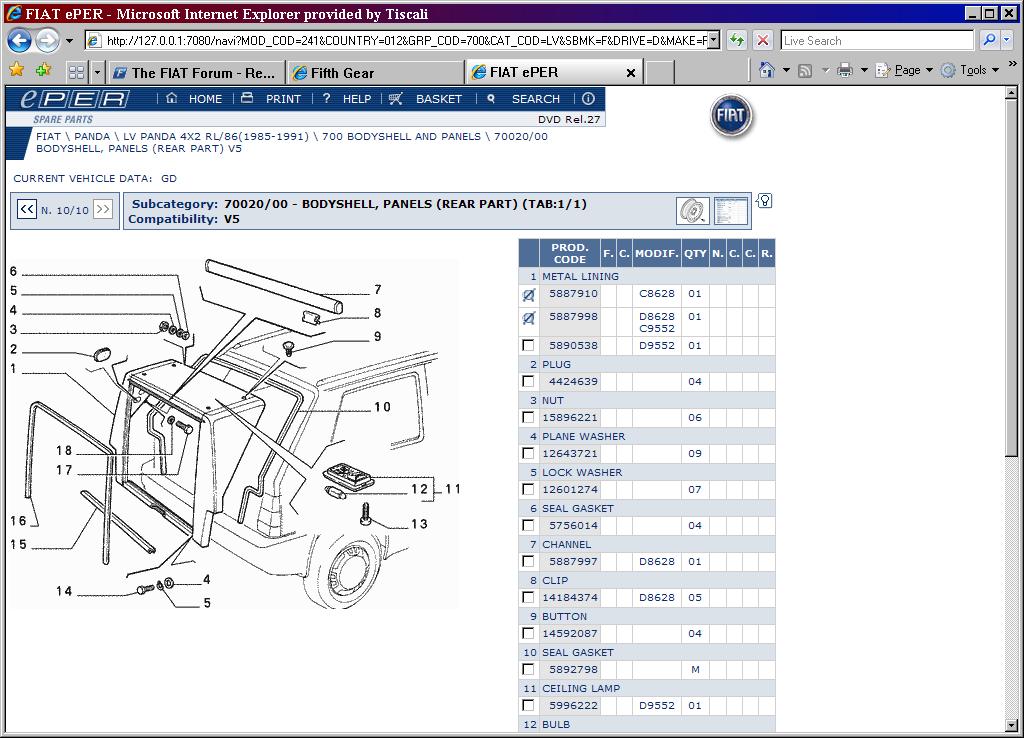Click 700 BODYSHELL AND PANELS breadcrumb link
This screenshot has height=738, width=1024.
pos(403,136)
